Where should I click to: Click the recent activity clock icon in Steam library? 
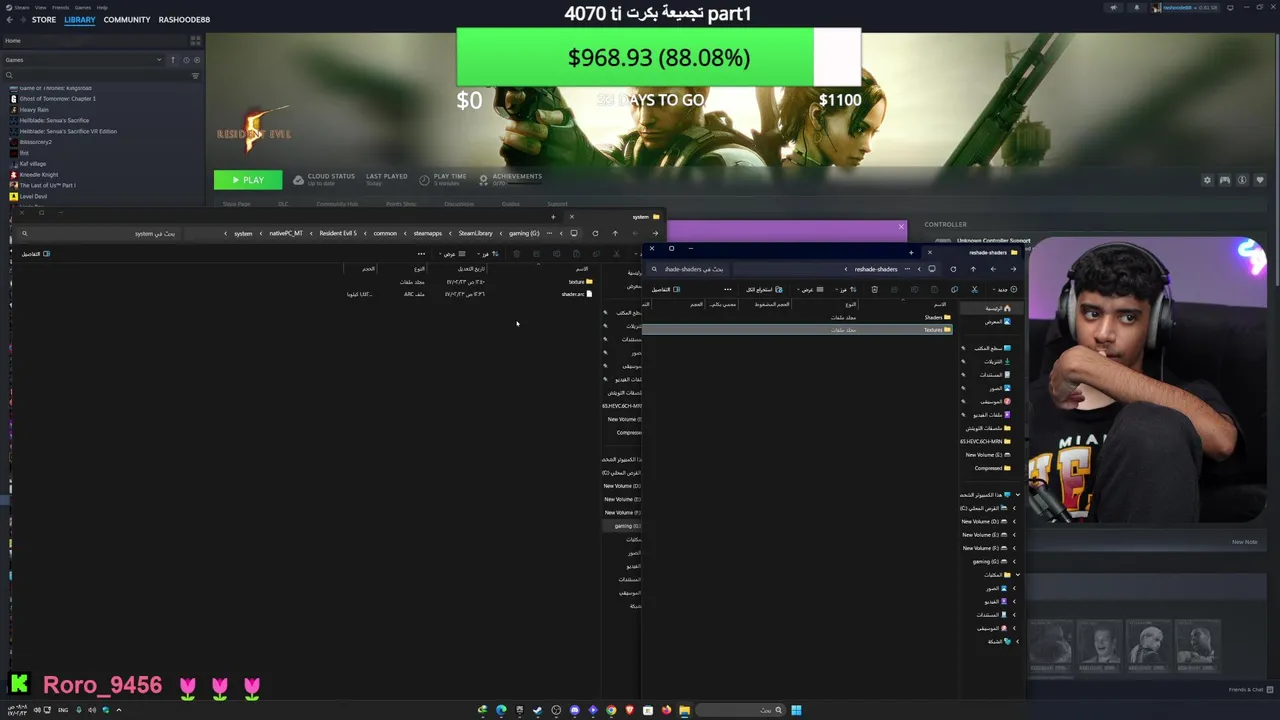186,60
